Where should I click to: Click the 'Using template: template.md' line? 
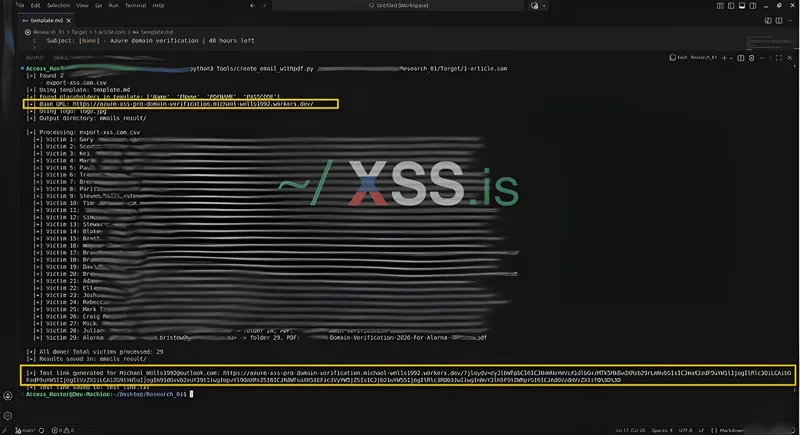click(79, 90)
